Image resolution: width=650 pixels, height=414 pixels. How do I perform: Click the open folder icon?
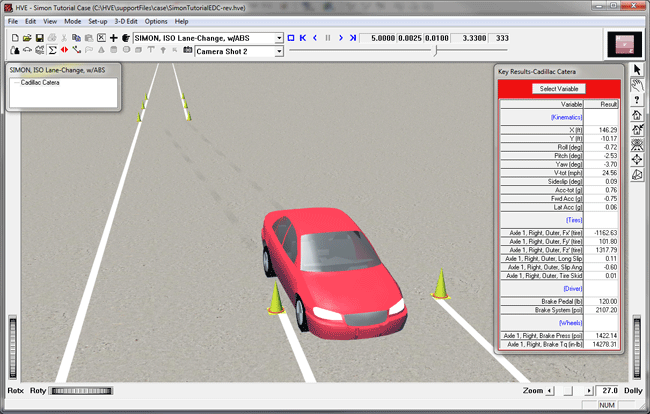click(26, 38)
